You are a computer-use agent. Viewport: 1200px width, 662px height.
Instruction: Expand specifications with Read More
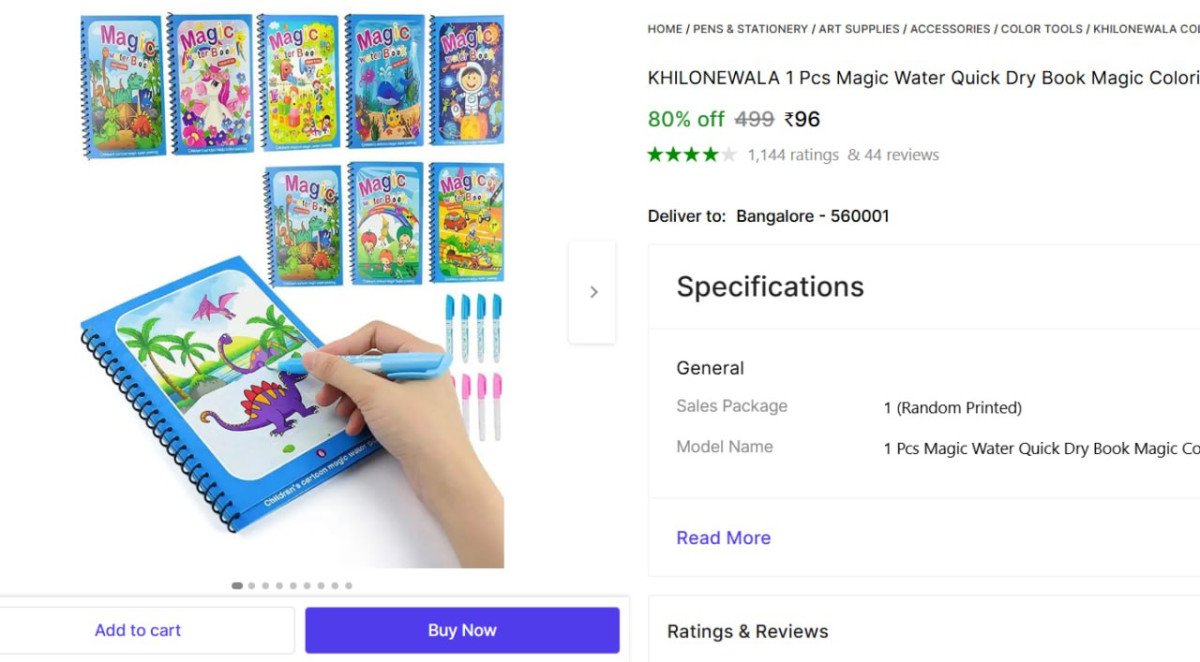point(723,538)
